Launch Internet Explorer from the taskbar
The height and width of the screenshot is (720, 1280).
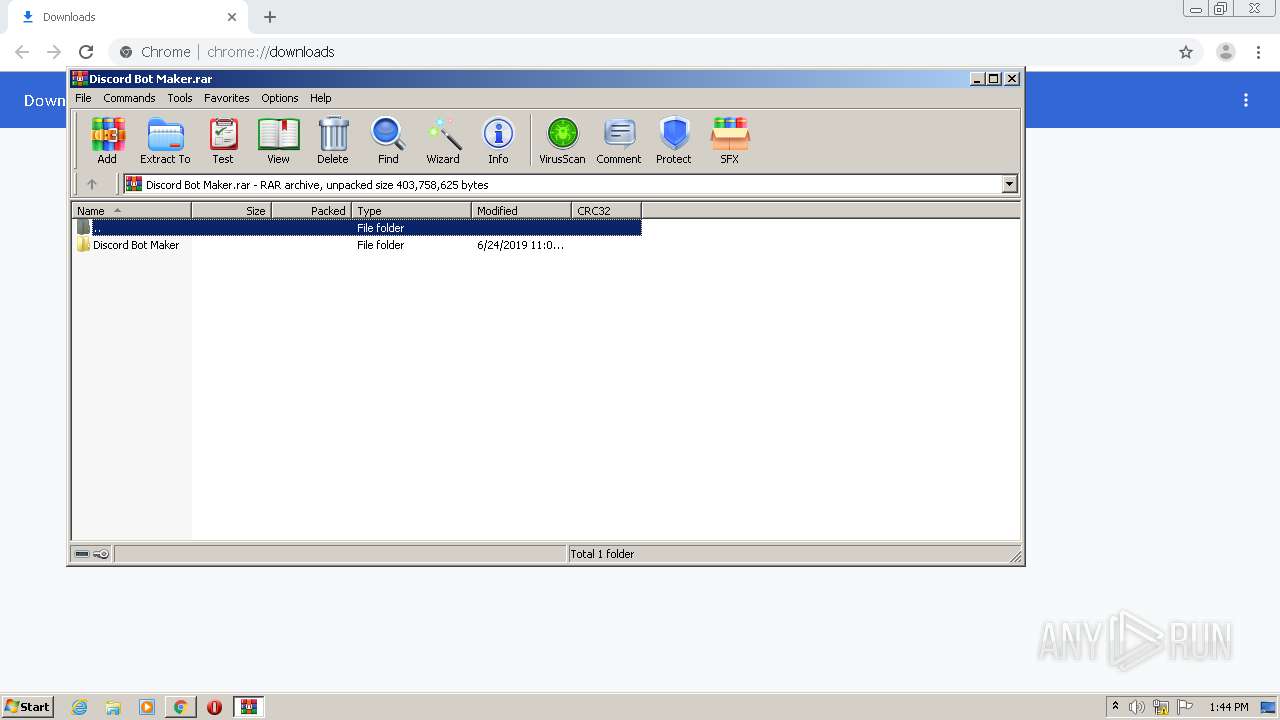click(x=80, y=707)
